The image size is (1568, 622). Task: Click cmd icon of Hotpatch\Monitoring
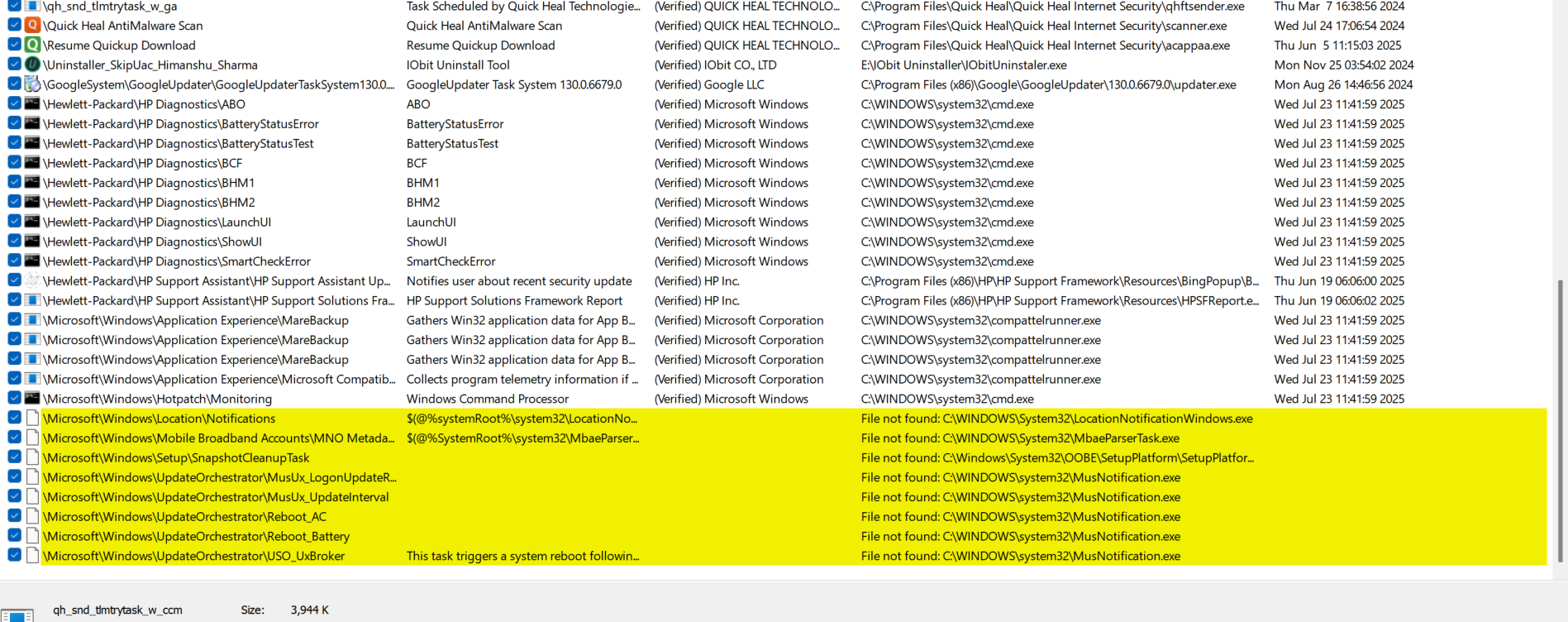coord(32,399)
